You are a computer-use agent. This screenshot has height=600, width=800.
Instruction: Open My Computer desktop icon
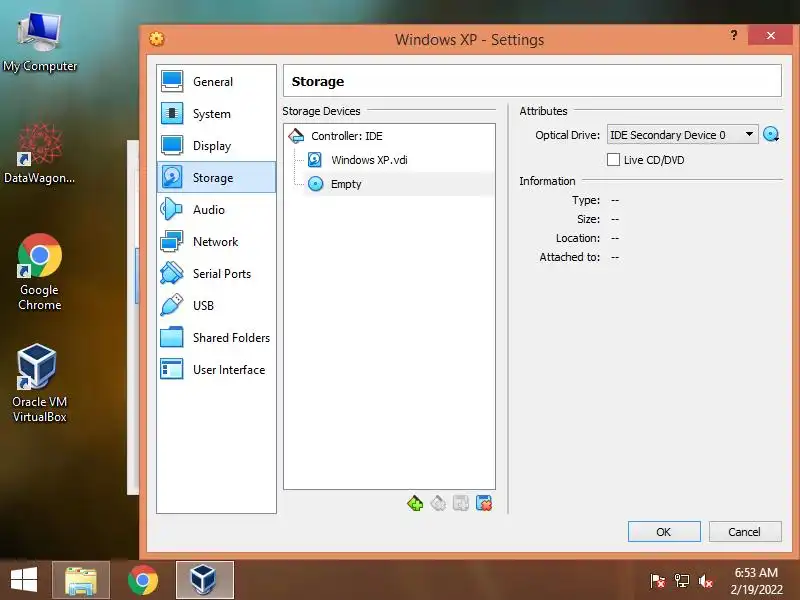pyautogui.click(x=40, y=42)
